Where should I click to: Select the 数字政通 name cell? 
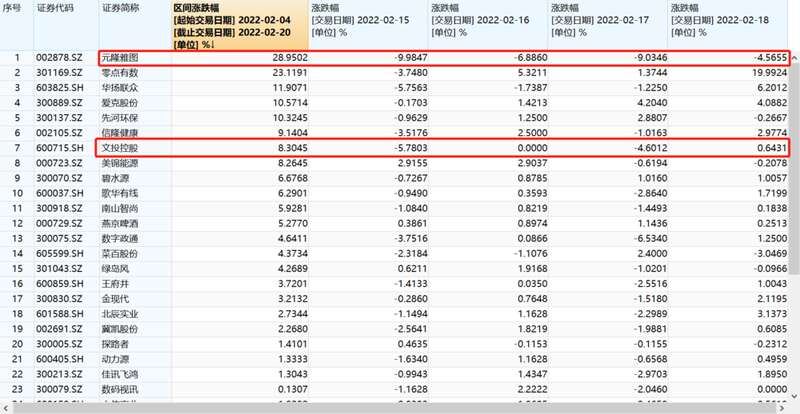pos(120,238)
